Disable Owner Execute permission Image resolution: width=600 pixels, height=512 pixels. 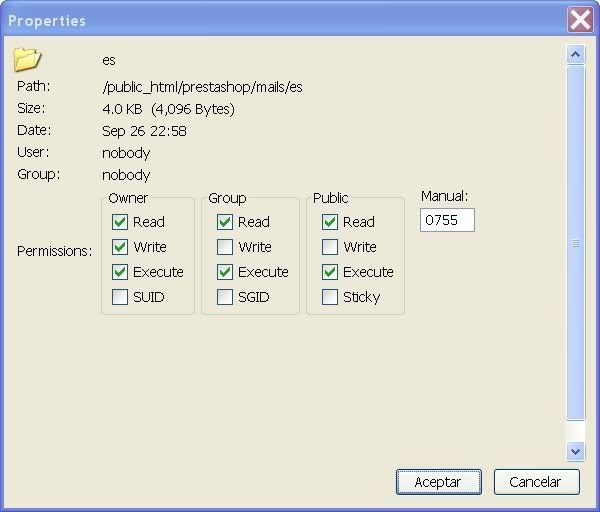pos(120,272)
